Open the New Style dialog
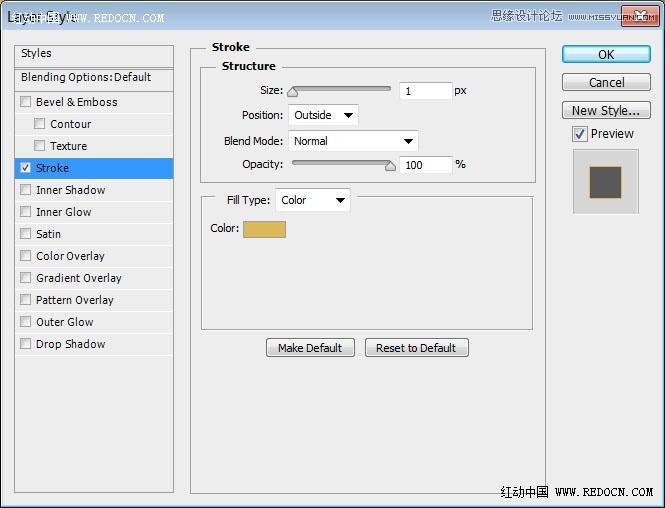This screenshot has height=508, width=665. coord(605,110)
